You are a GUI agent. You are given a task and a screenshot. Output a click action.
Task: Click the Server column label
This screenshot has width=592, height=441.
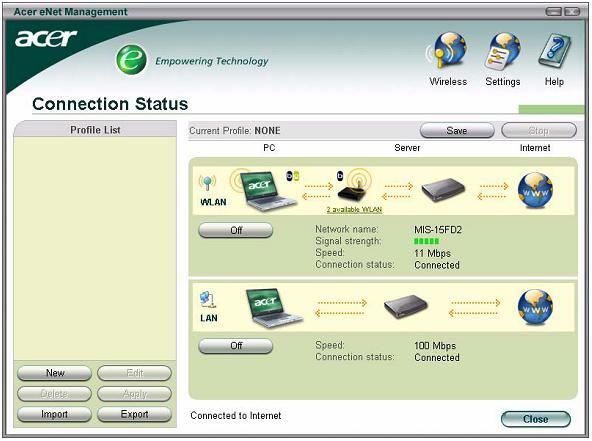[407, 148]
